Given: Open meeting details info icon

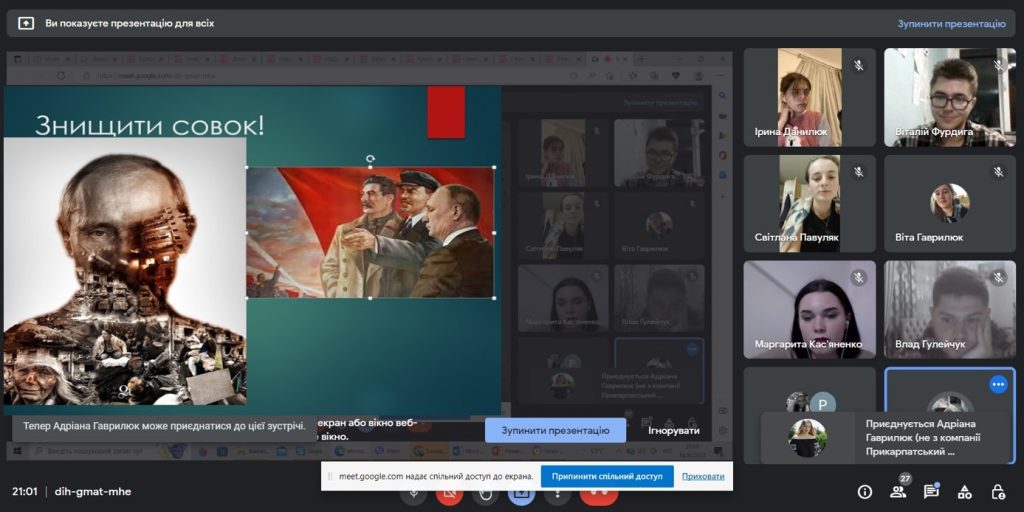Looking at the screenshot, I should pos(865,492).
